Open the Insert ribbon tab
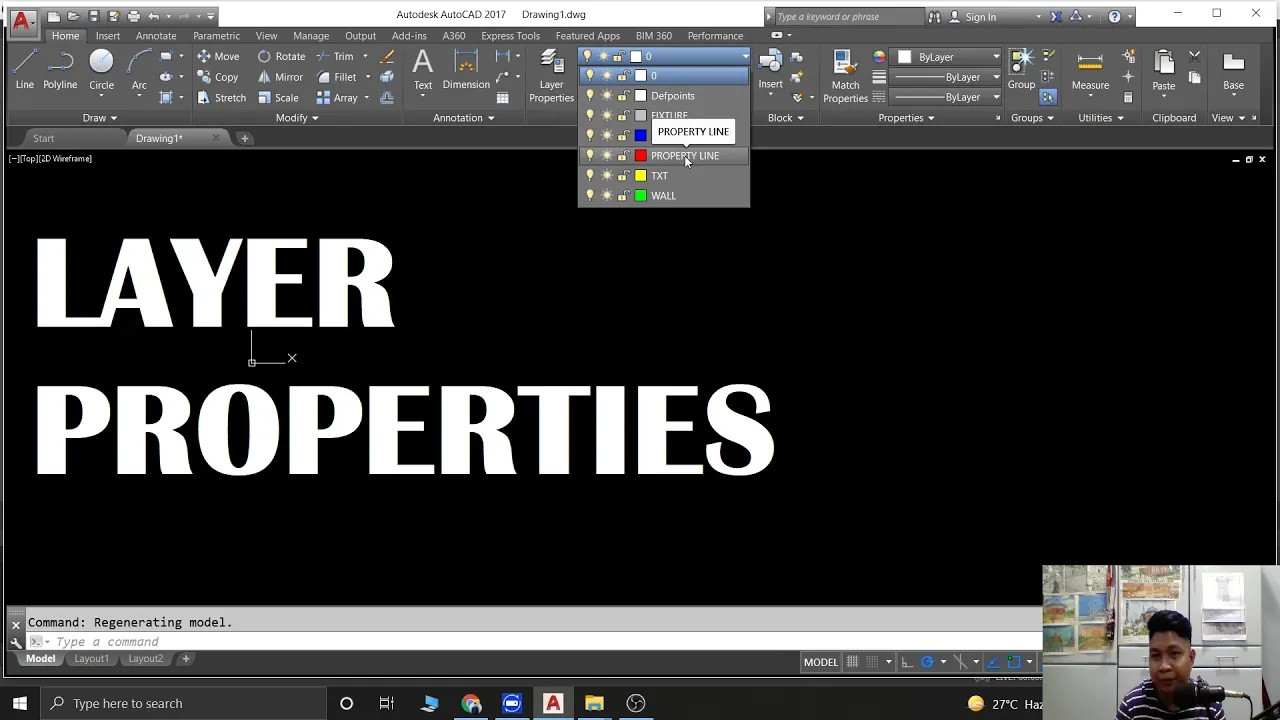 click(x=108, y=36)
